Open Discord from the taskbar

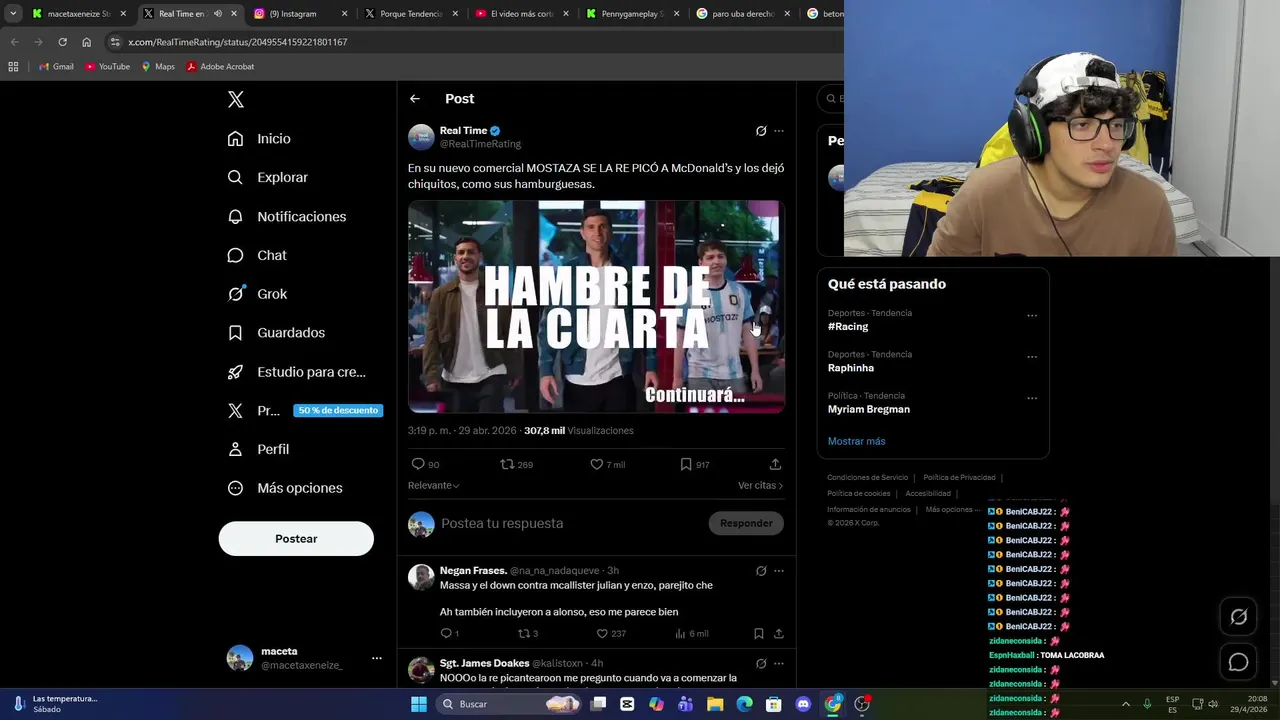[x=803, y=704]
